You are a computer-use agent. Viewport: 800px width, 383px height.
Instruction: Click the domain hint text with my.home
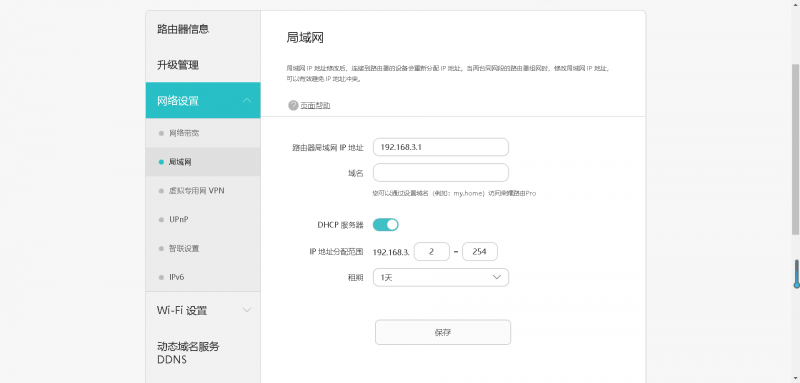point(454,194)
